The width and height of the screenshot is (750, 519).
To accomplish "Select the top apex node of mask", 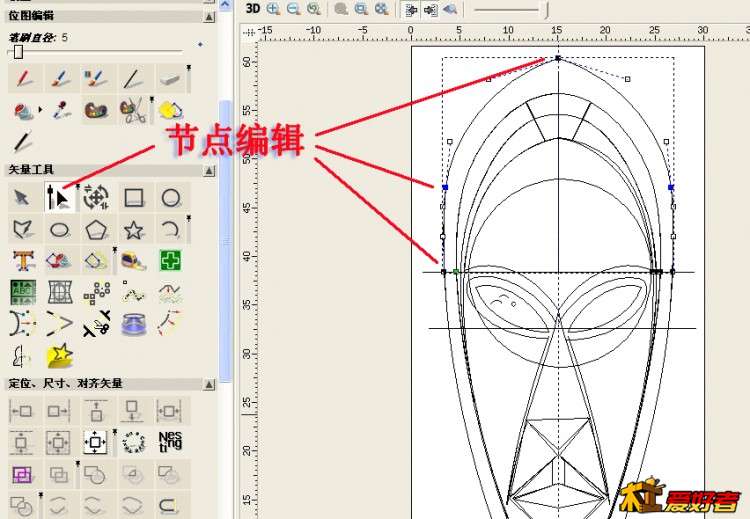I will click(558, 58).
